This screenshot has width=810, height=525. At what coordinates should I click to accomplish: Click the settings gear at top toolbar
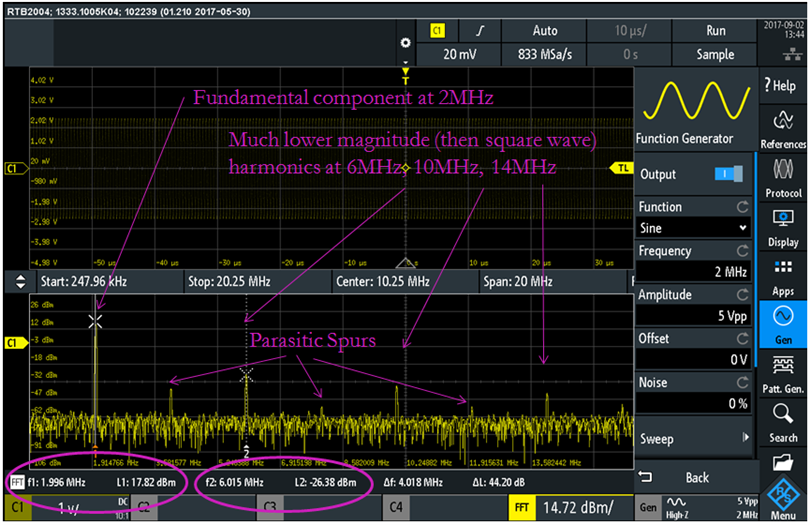coord(405,43)
